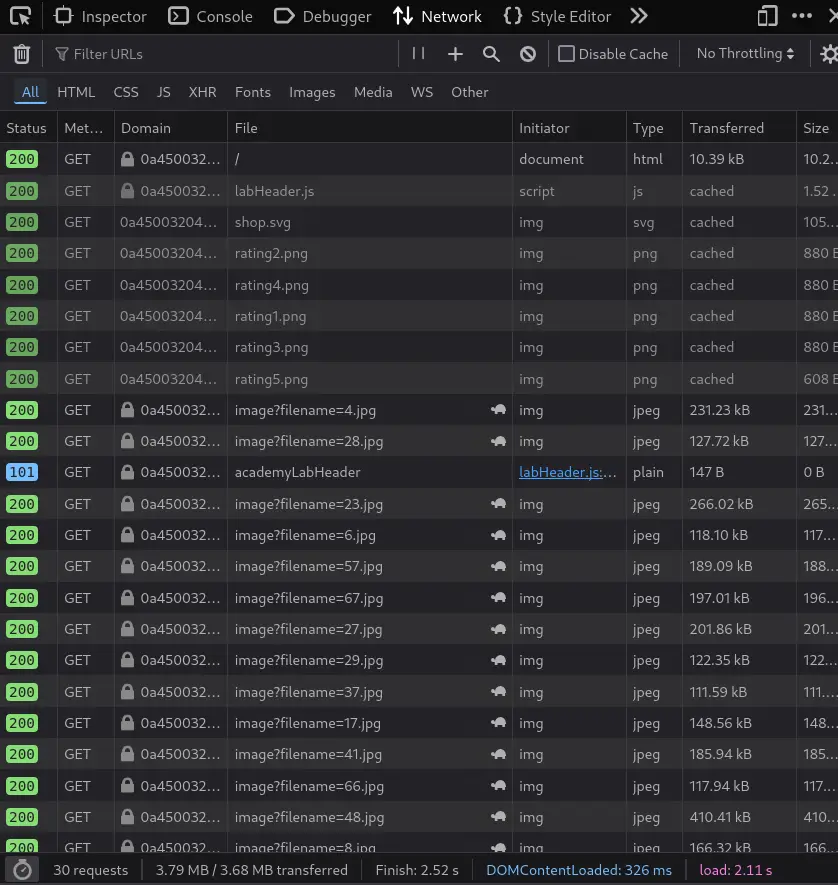Viewport: 838px width, 885px height.
Task: Activate the element picker icon
Action: click(x=21, y=16)
